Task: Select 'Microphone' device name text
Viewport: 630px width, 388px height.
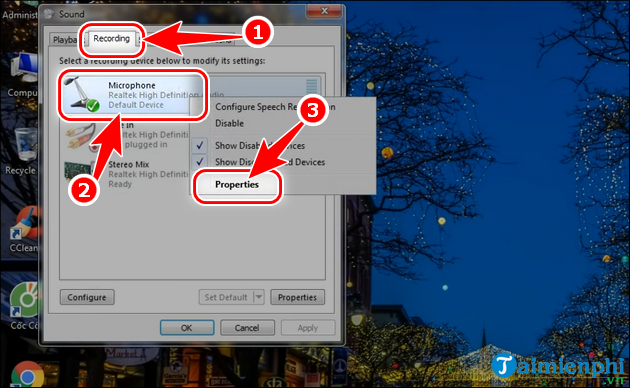Action: [132, 86]
